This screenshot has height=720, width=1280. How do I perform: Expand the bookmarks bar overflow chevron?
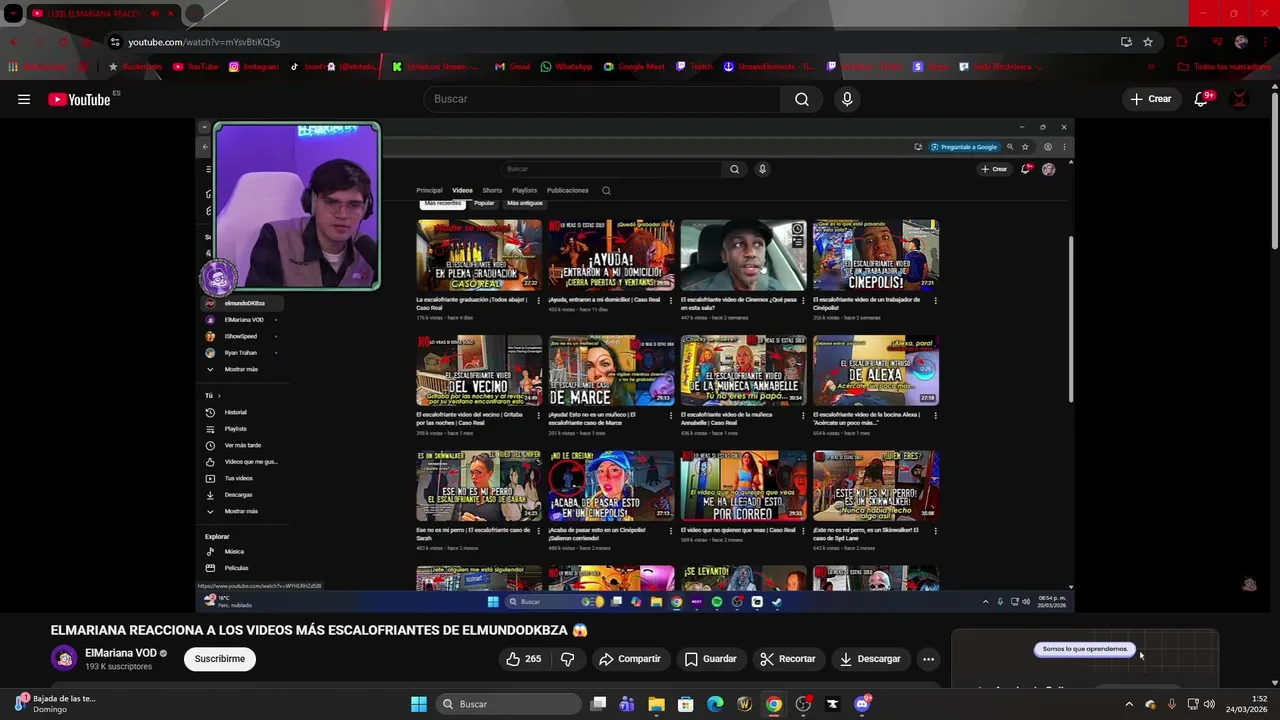[1150, 67]
